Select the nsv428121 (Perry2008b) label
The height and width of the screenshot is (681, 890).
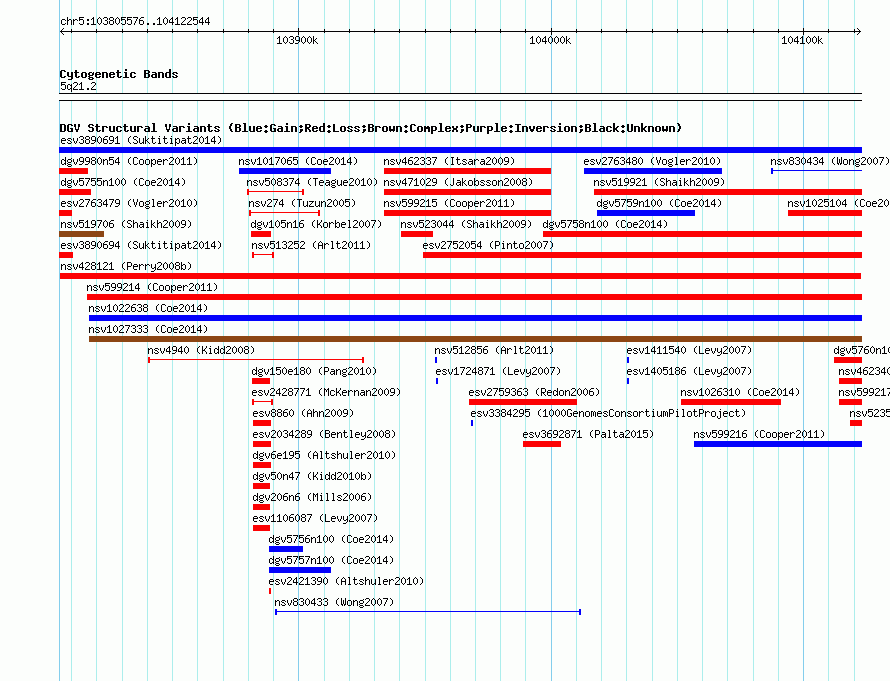point(126,266)
